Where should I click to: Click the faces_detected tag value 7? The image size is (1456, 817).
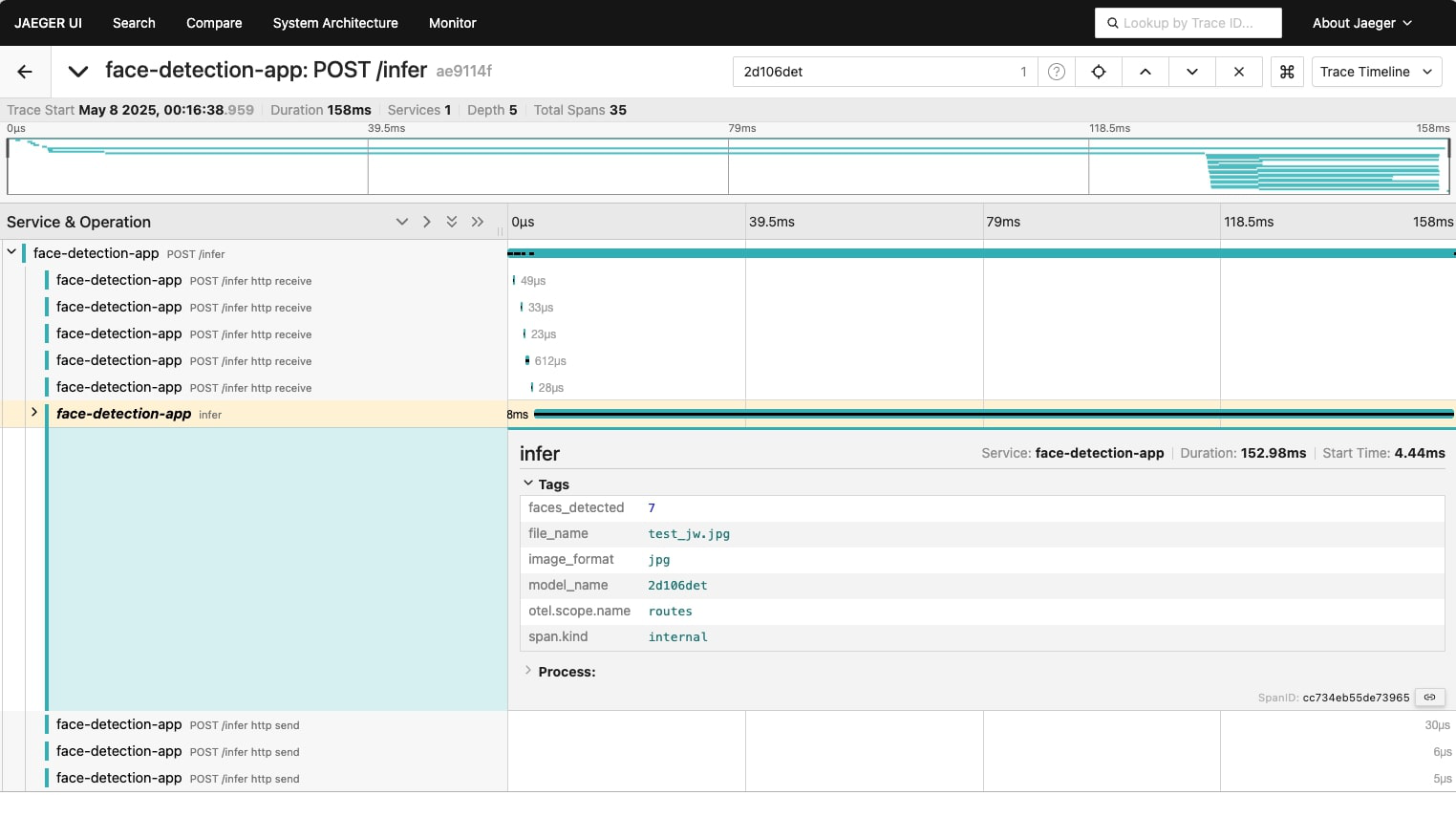click(x=652, y=508)
